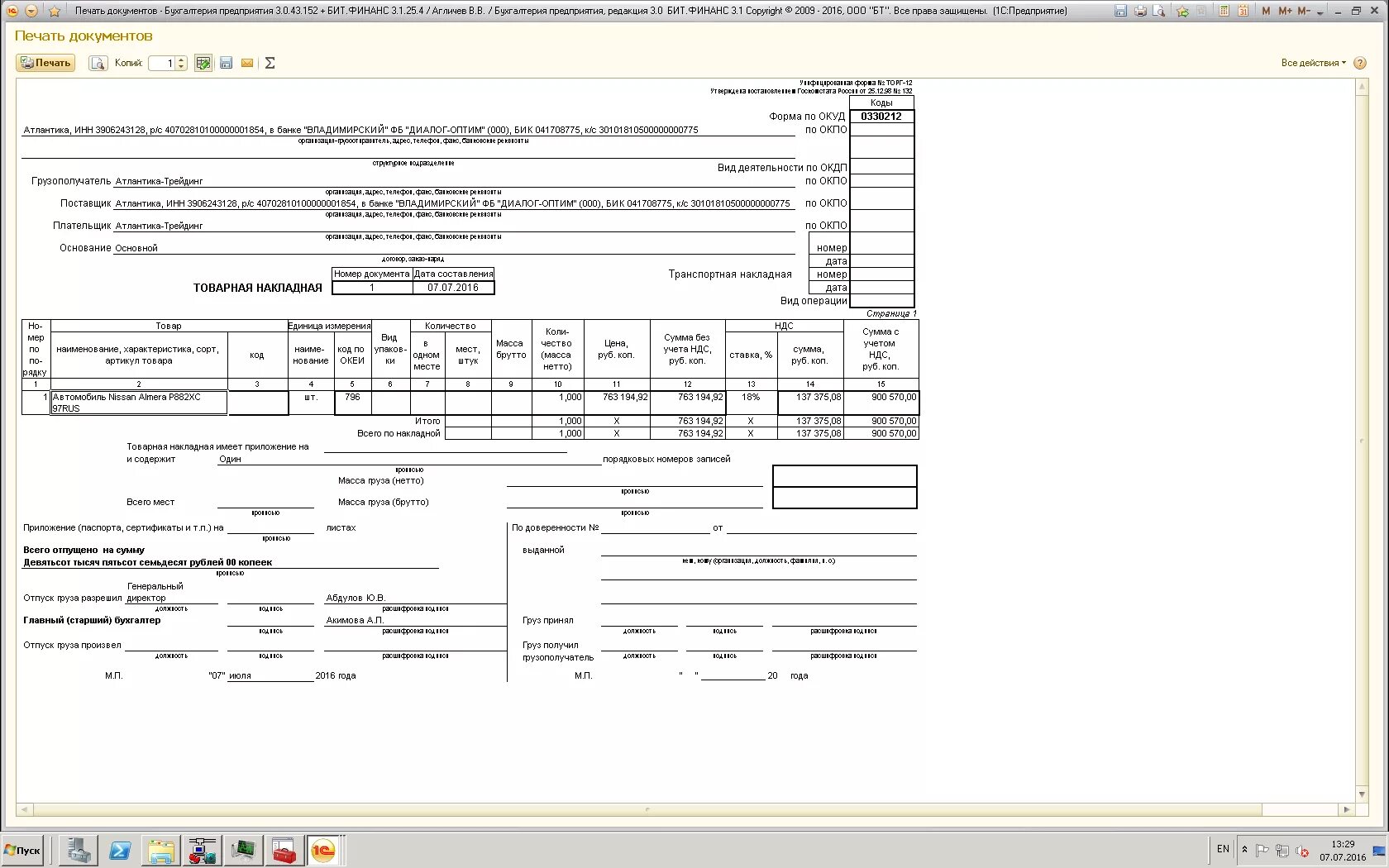Click the title bar preview magnifier icon

1159,11
